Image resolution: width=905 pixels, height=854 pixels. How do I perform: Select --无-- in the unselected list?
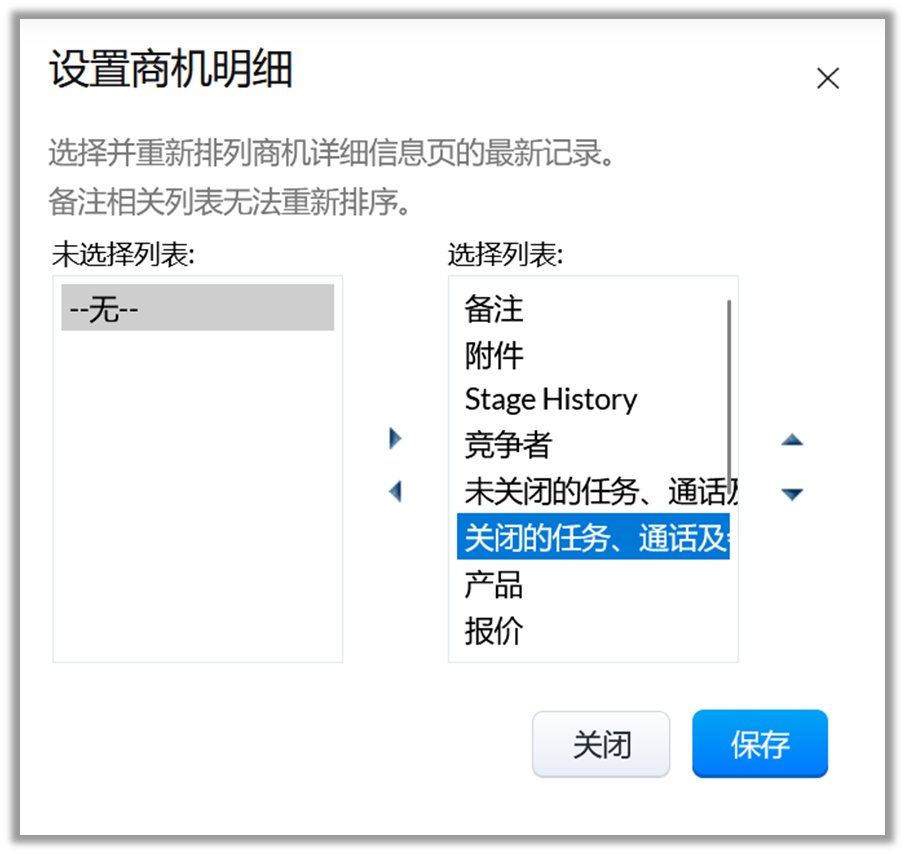click(197, 309)
